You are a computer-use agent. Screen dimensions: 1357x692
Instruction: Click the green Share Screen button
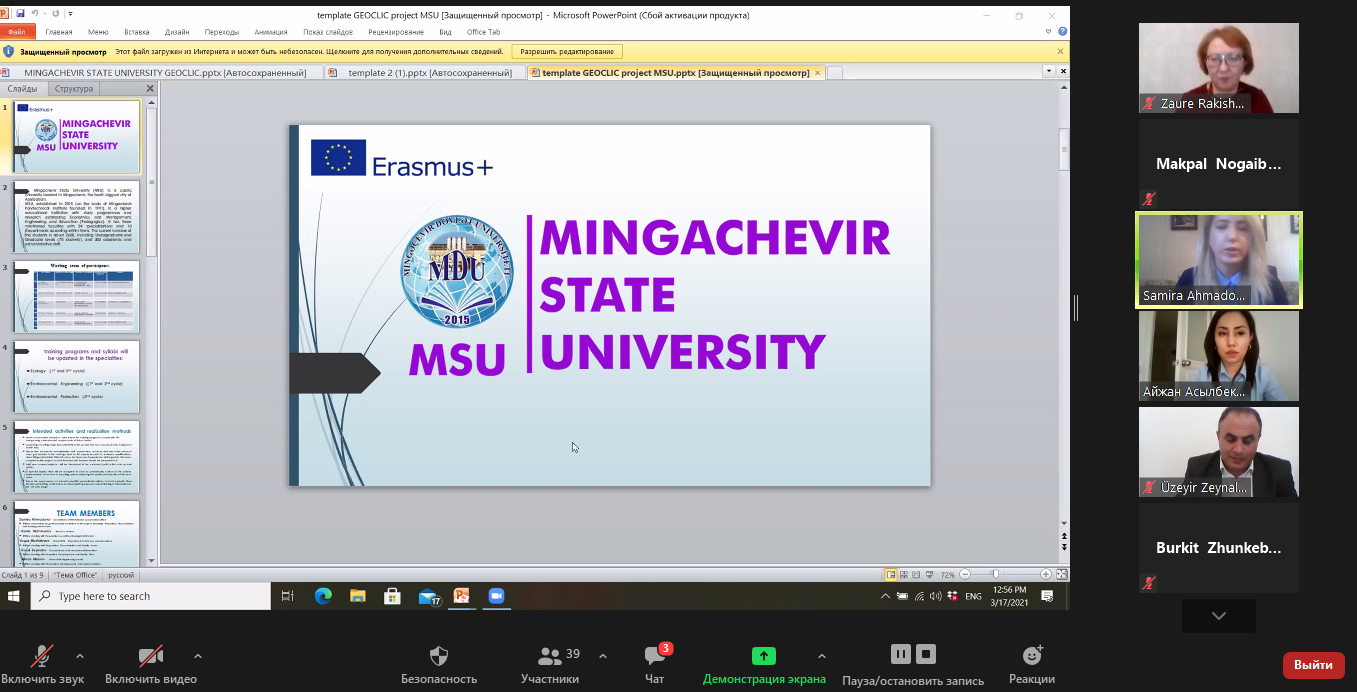point(764,656)
